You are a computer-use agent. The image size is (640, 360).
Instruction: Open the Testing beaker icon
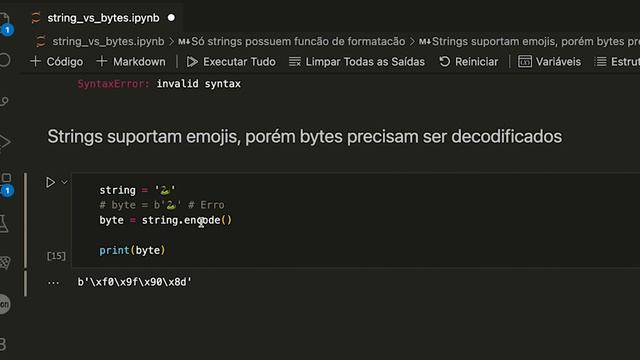(x=4, y=223)
